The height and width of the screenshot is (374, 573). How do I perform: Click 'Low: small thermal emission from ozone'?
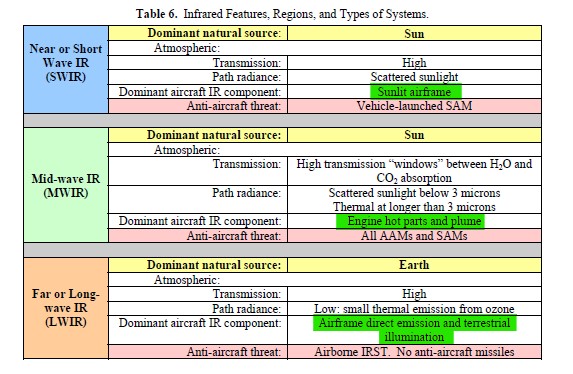[x=414, y=309]
